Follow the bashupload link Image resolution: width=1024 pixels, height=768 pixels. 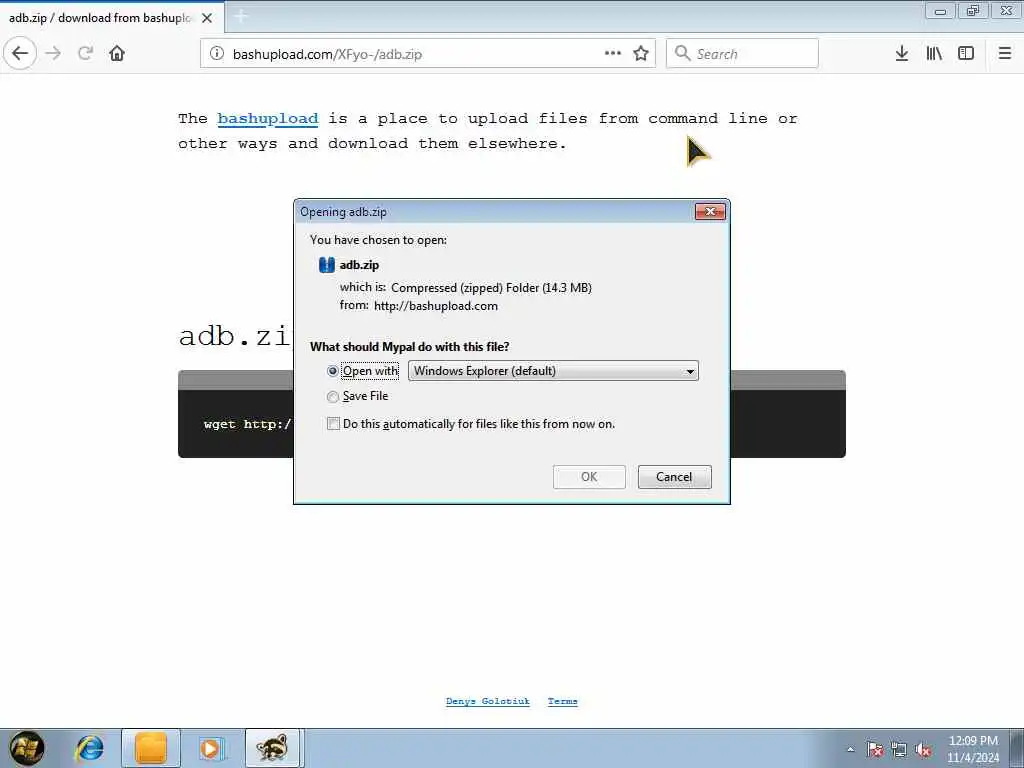click(268, 119)
